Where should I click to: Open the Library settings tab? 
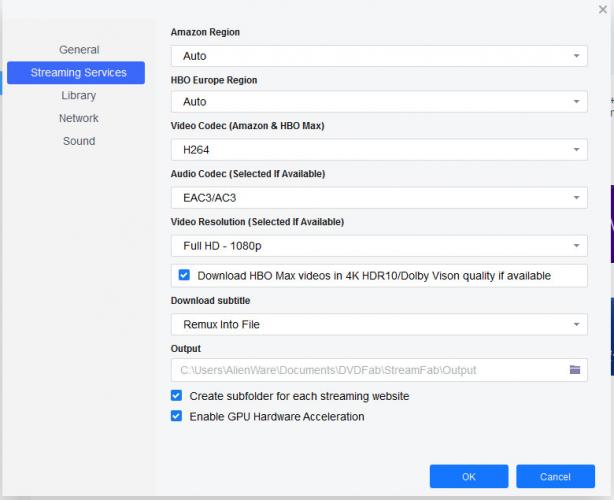78,96
